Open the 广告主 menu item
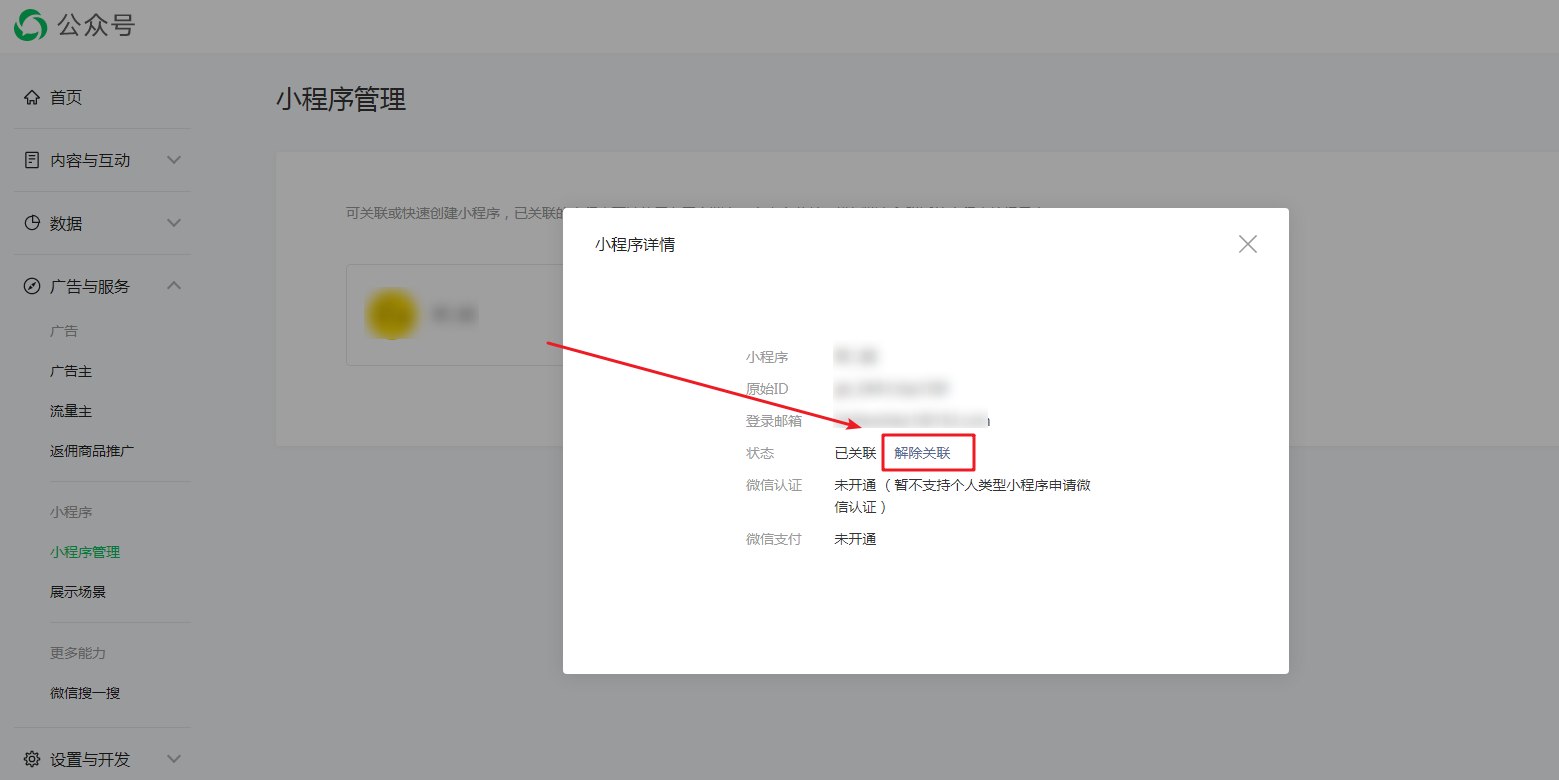The image size is (1559, 780). pos(71,371)
